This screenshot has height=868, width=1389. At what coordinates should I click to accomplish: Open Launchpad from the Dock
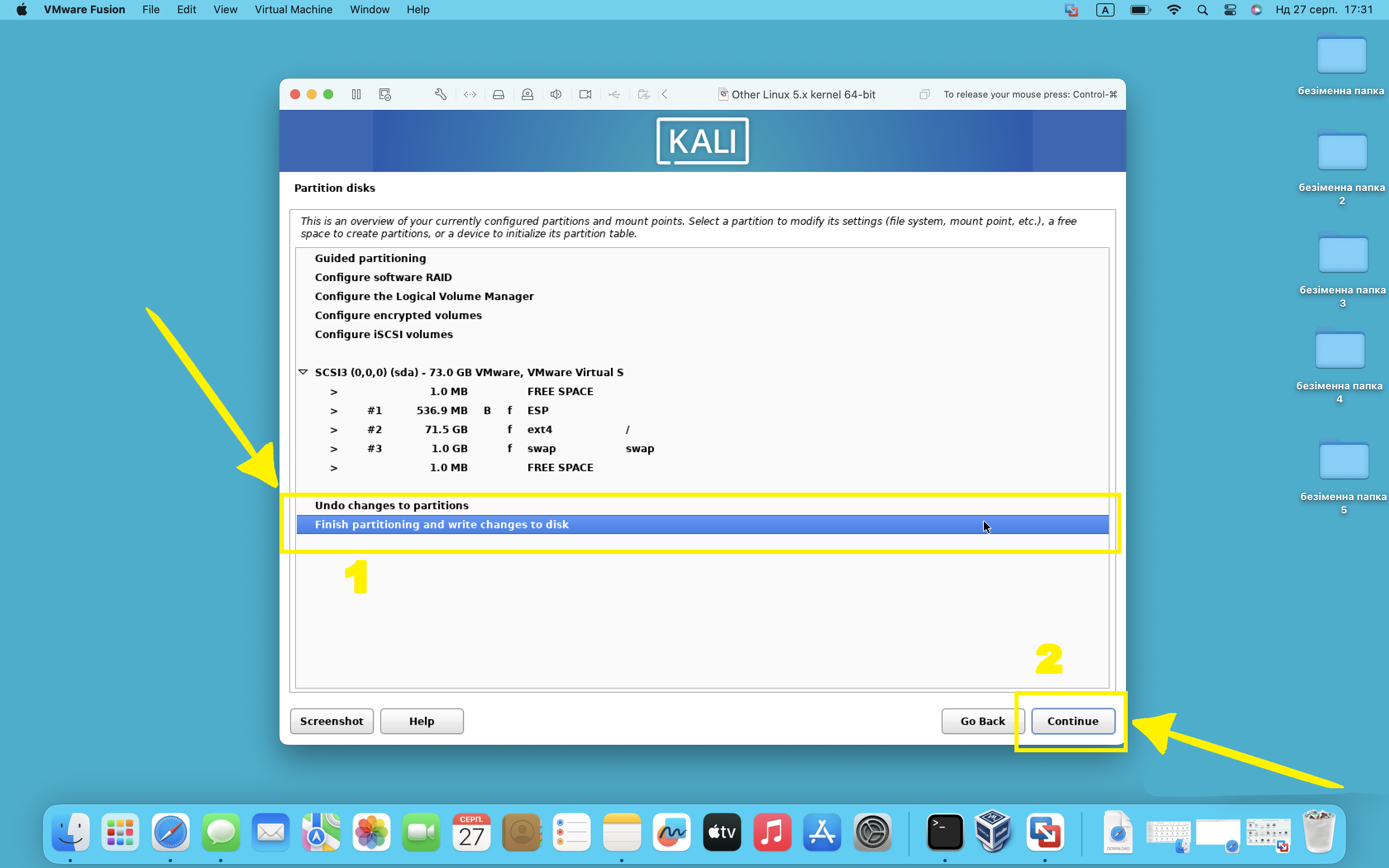click(120, 832)
